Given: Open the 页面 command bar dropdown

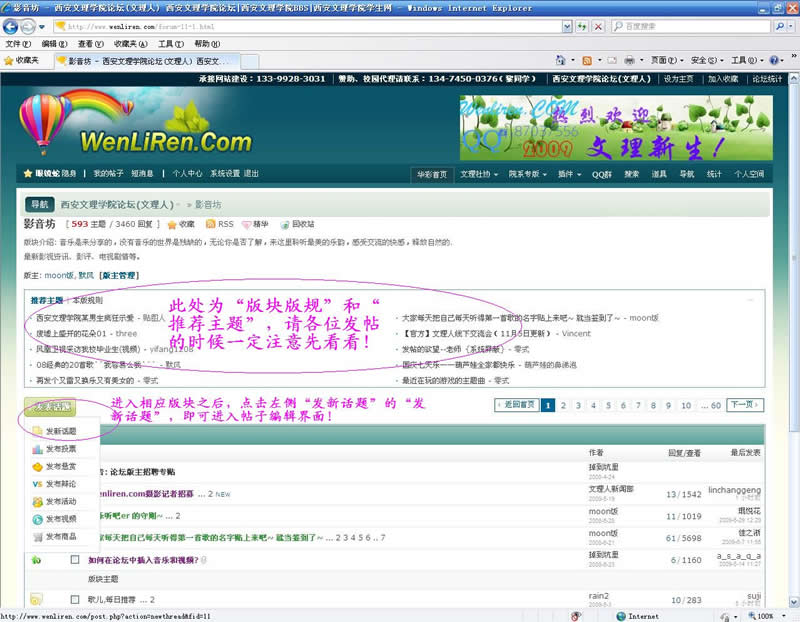Looking at the screenshot, I should (667, 60).
